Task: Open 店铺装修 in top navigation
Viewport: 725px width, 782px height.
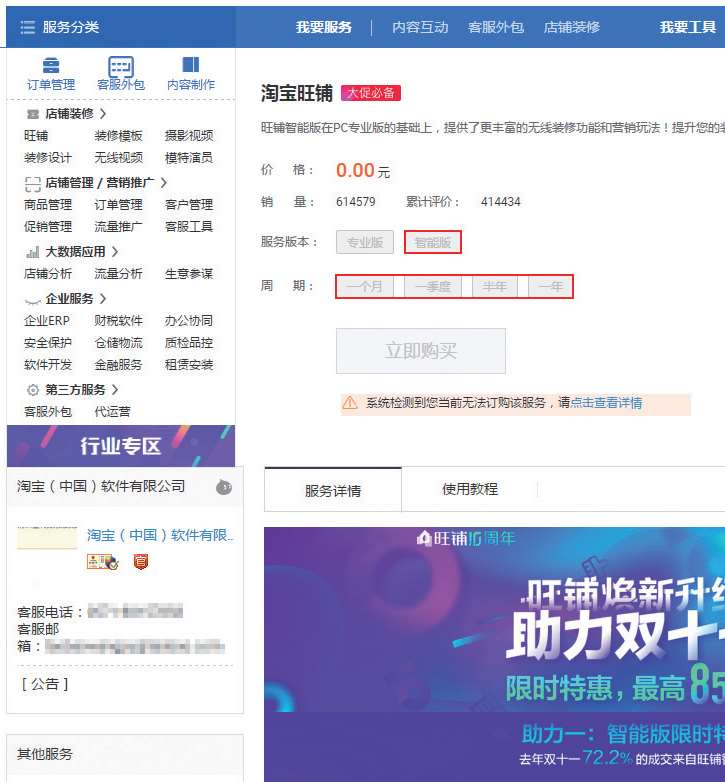Action: [x=571, y=27]
